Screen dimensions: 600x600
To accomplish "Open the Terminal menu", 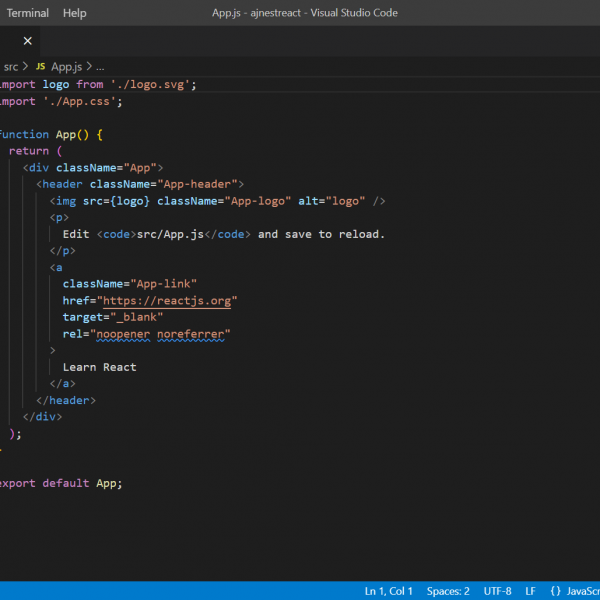I will pos(27,13).
